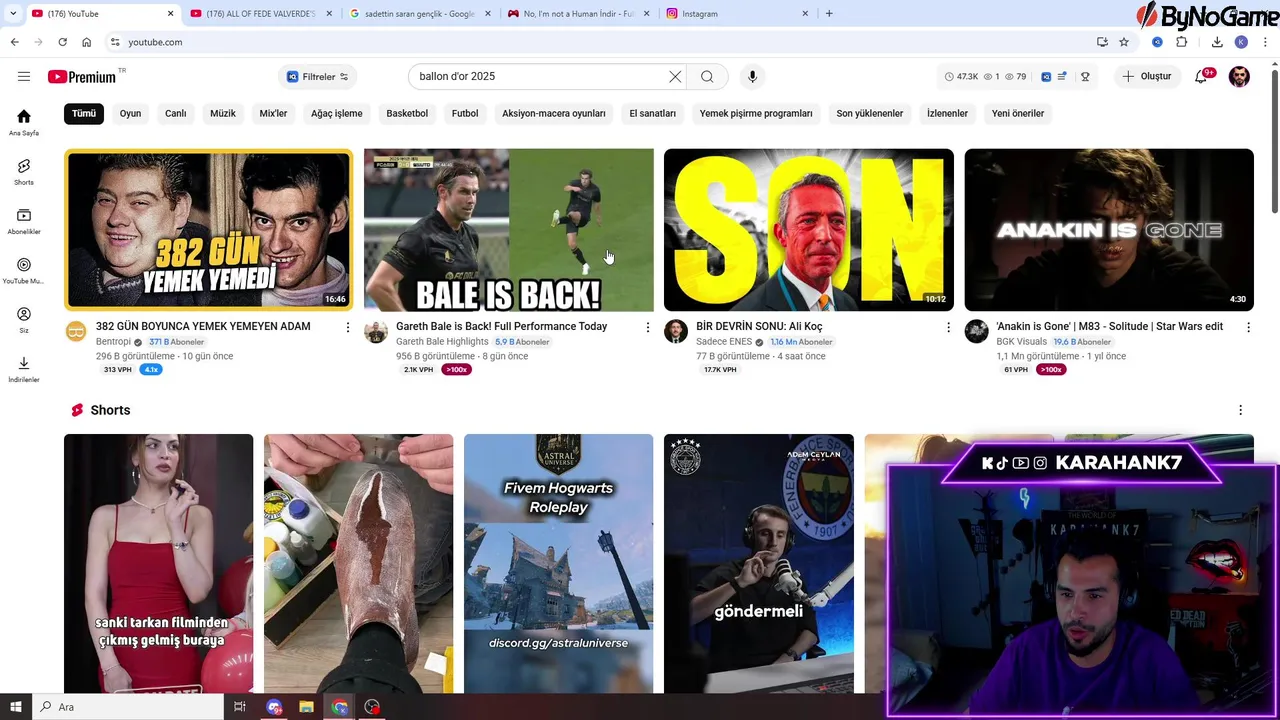
Task: Open Chrome downloads icon
Action: [x=1217, y=42]
